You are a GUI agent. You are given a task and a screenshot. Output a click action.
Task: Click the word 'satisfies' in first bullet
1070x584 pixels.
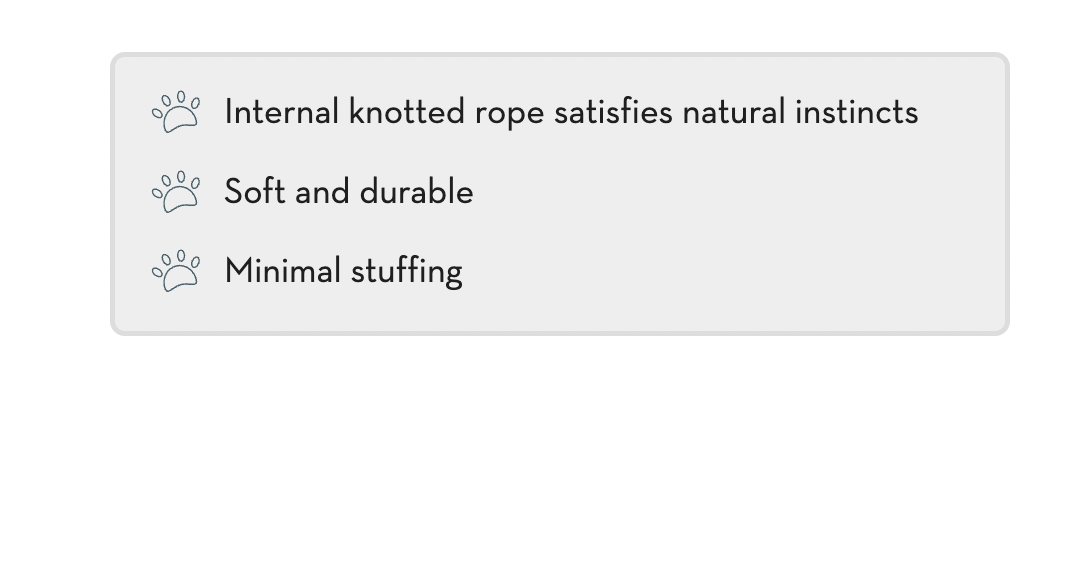click(x=613, y=112)
